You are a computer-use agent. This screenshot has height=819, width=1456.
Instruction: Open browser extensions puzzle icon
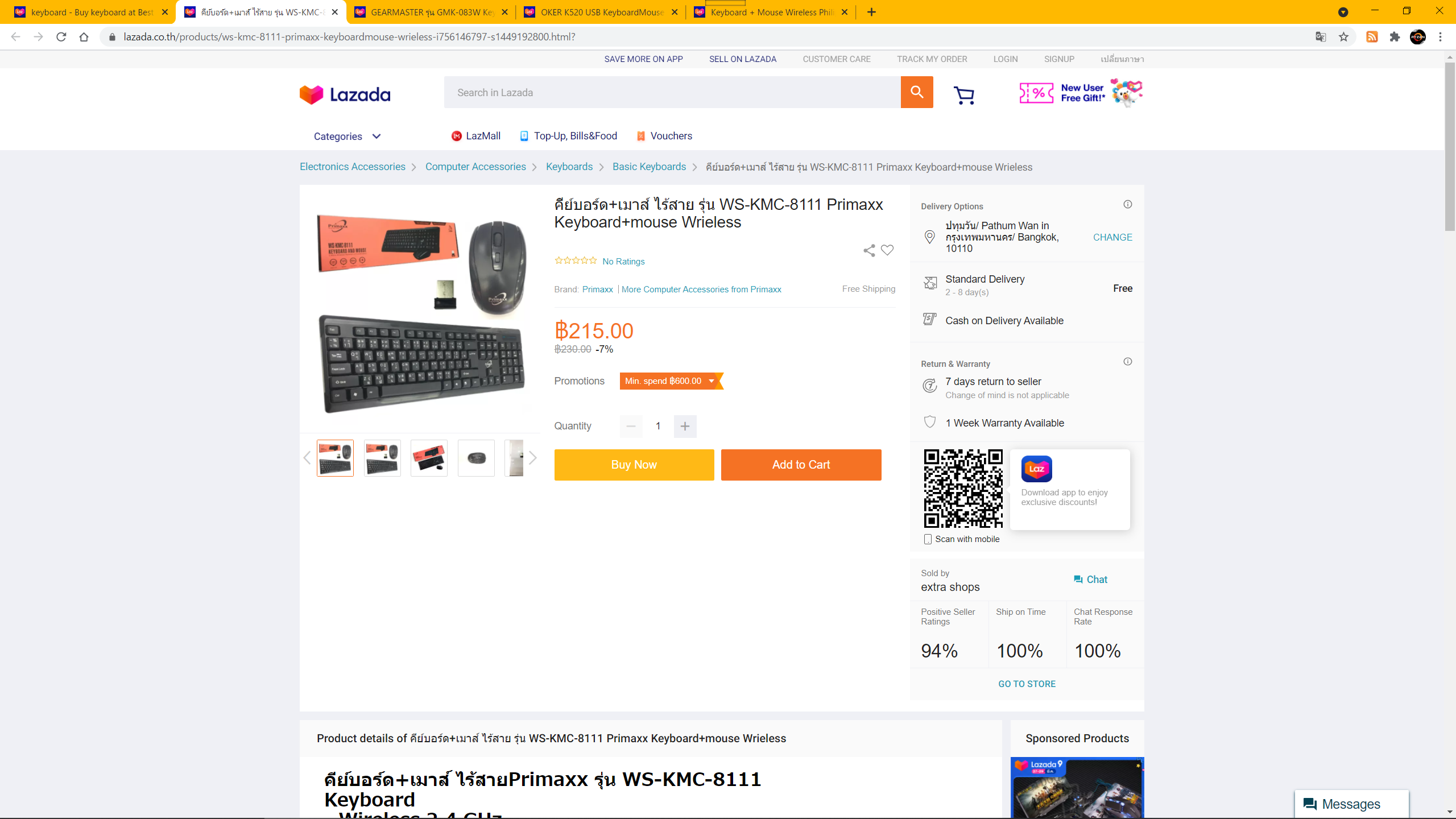(x=1395, y=37)
